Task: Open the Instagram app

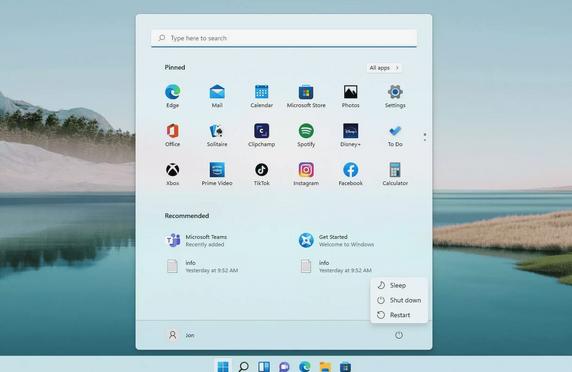Action: click(x=306, y=174)
